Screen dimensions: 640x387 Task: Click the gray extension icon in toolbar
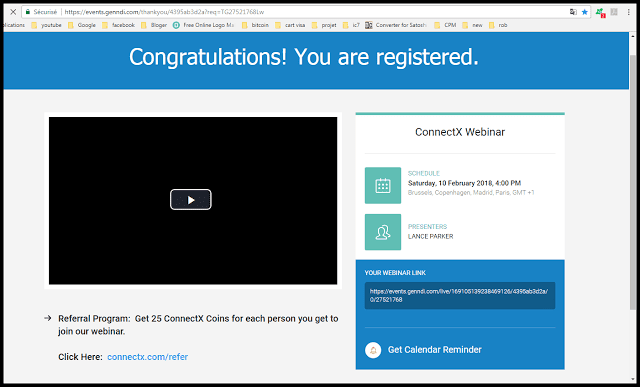614,12
